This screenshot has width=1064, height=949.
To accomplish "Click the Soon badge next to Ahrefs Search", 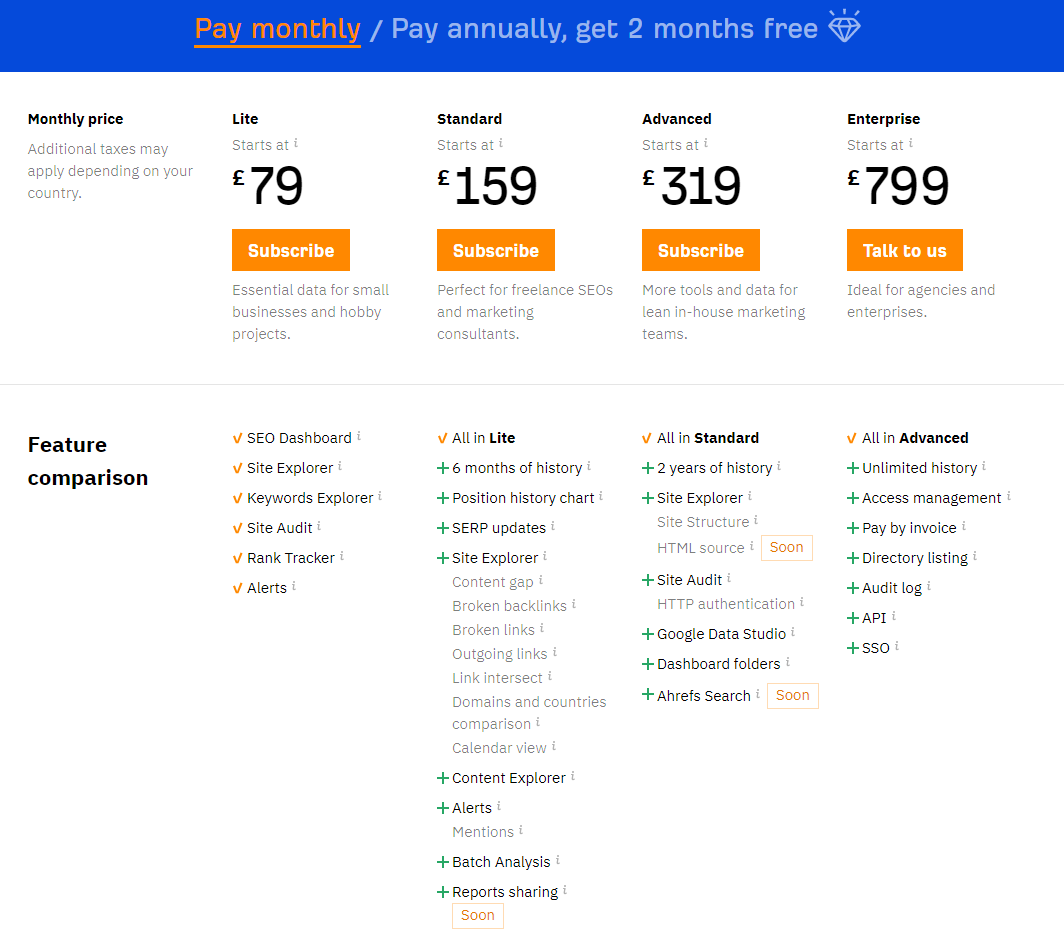I will (x=792, y=695).
